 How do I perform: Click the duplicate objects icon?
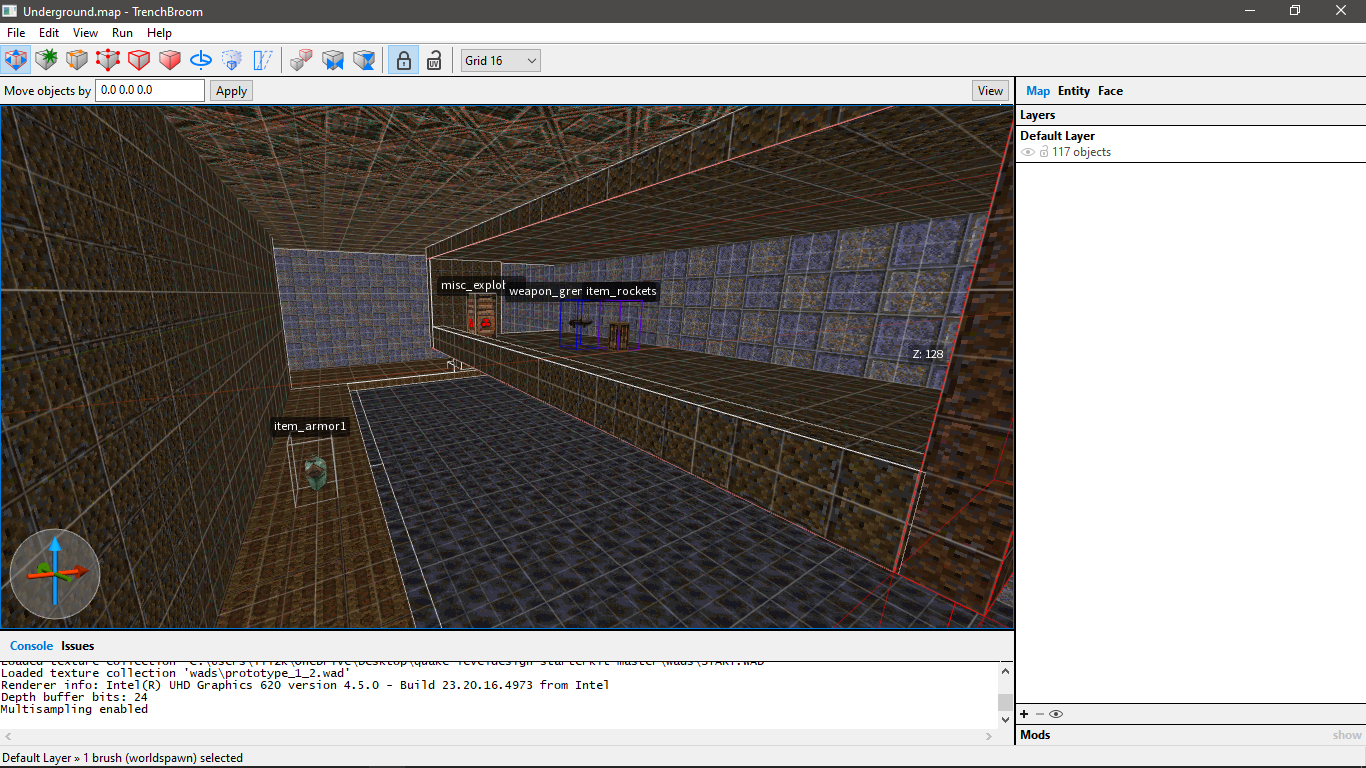coord(301,60)
